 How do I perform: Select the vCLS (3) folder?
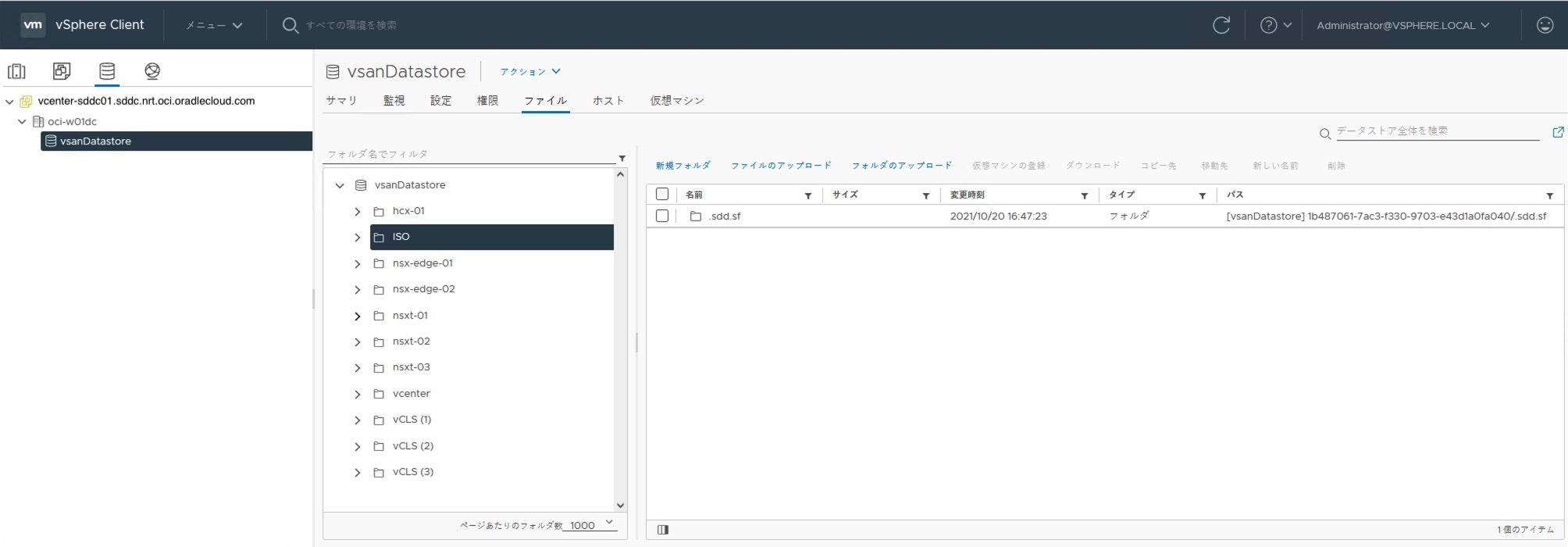412,472
